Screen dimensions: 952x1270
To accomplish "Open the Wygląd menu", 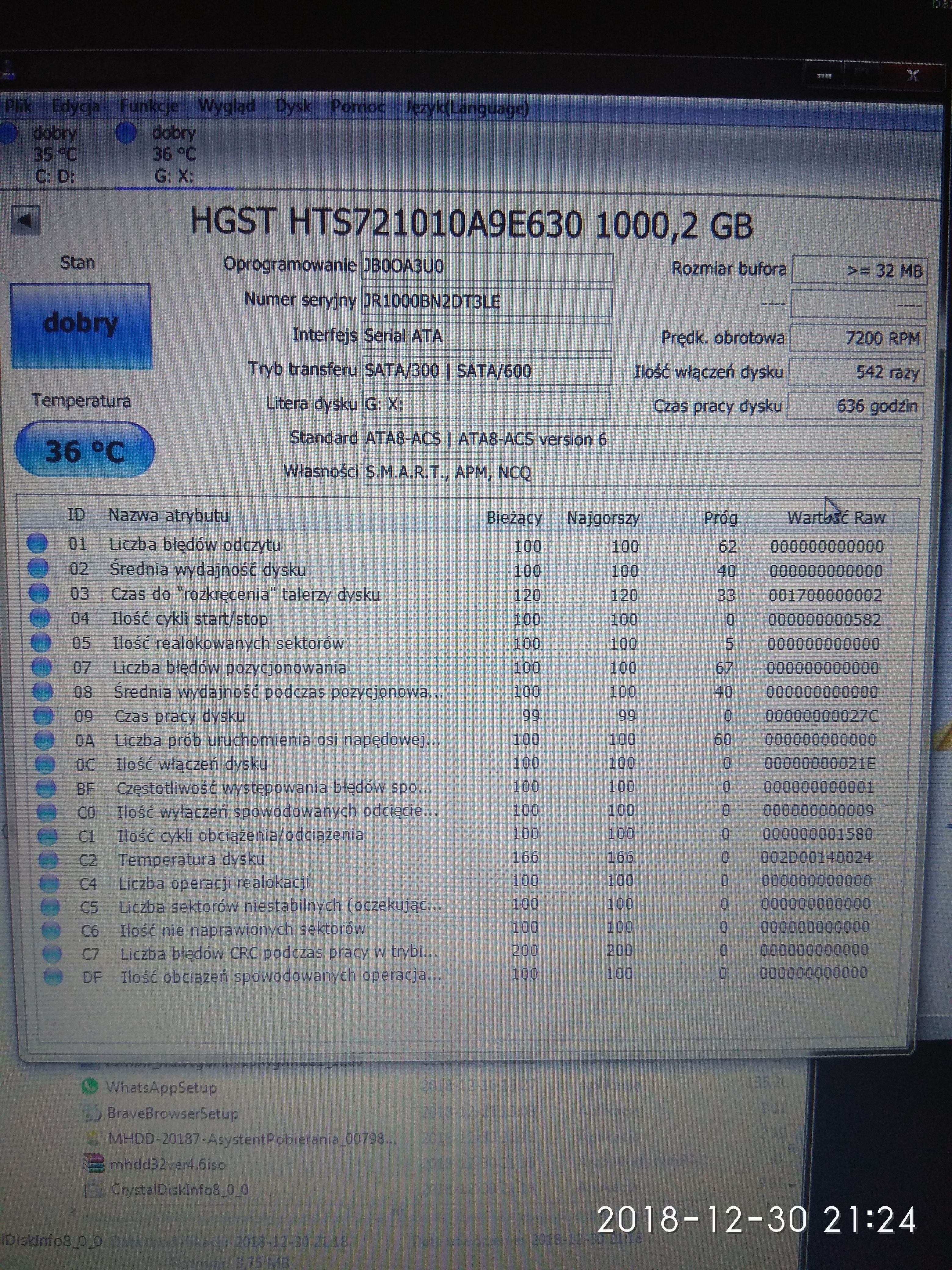I will click(x=226, y=107).
